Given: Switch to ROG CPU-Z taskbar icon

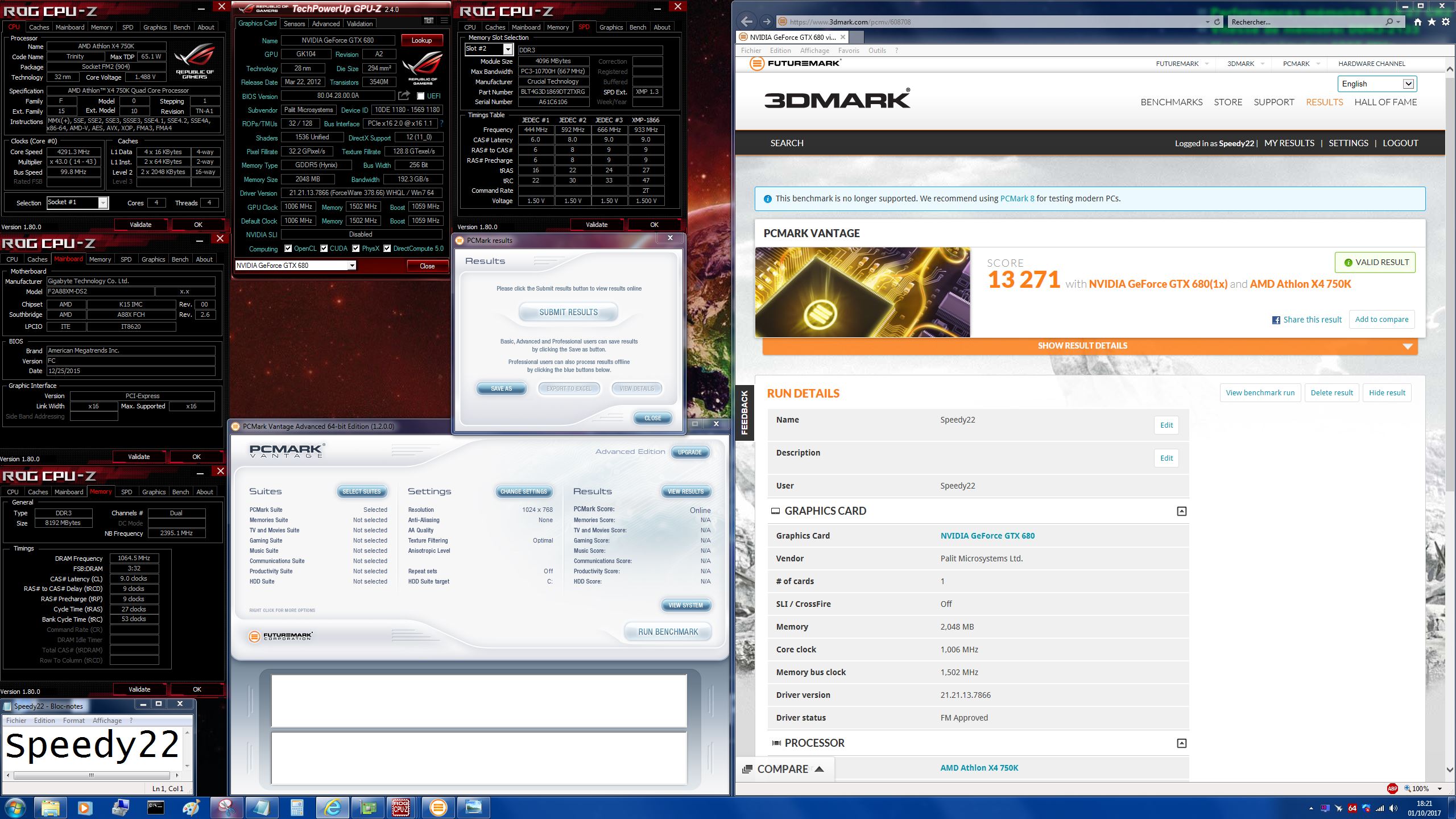Looking at the screenshot, I should pos(402,808).
